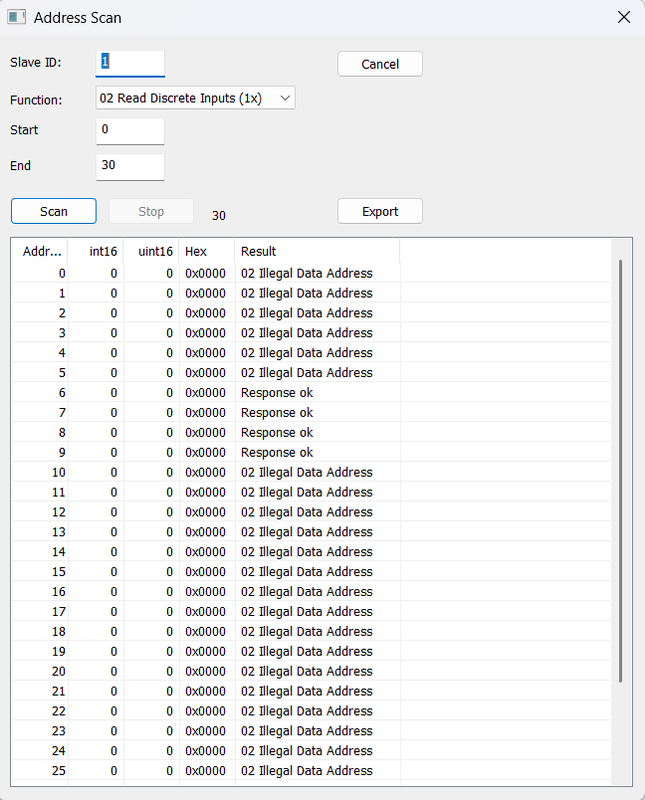Click the Cancel button

click(x=380, y=64)
